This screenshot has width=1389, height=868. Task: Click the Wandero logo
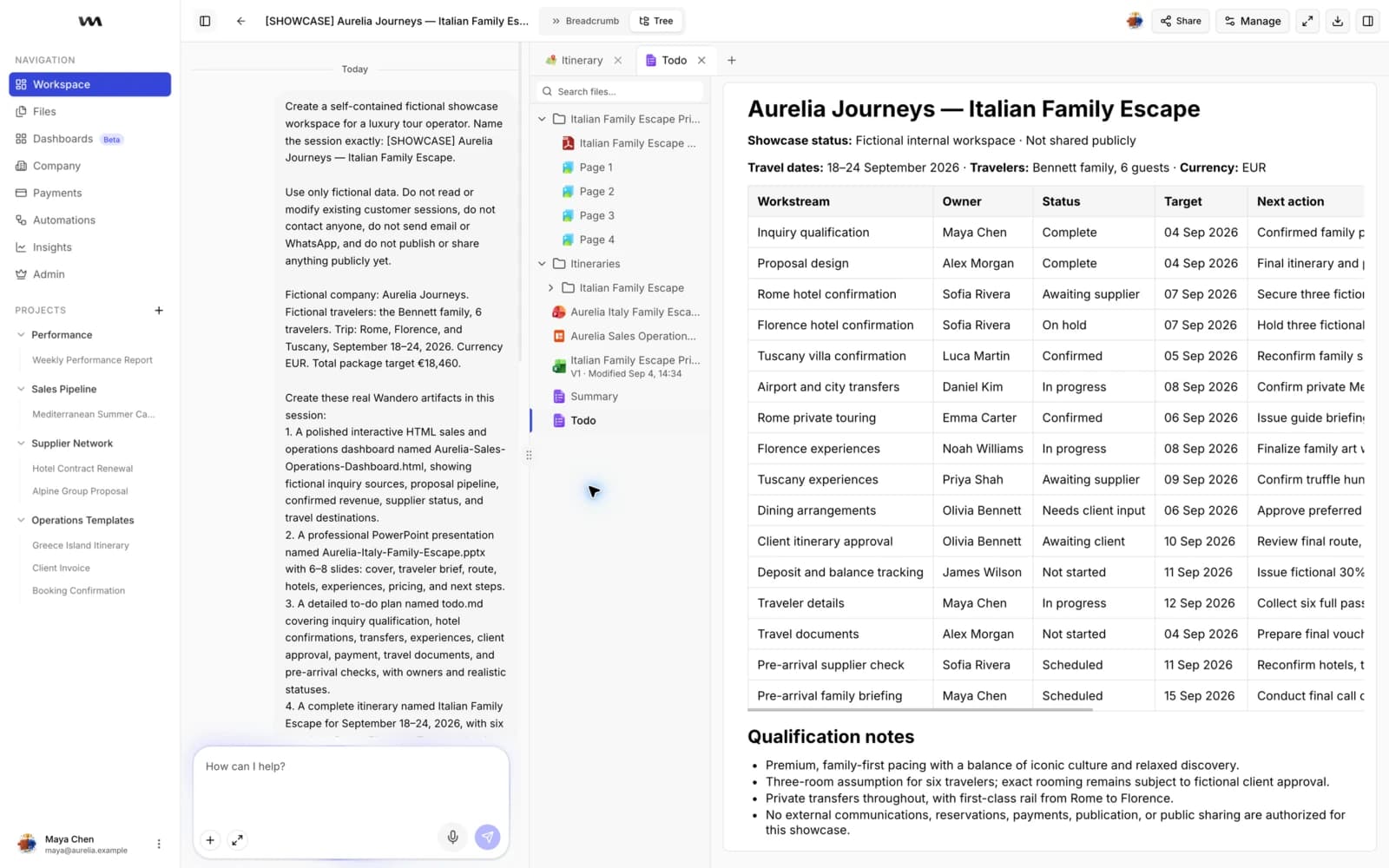click(x=90, y=21)
